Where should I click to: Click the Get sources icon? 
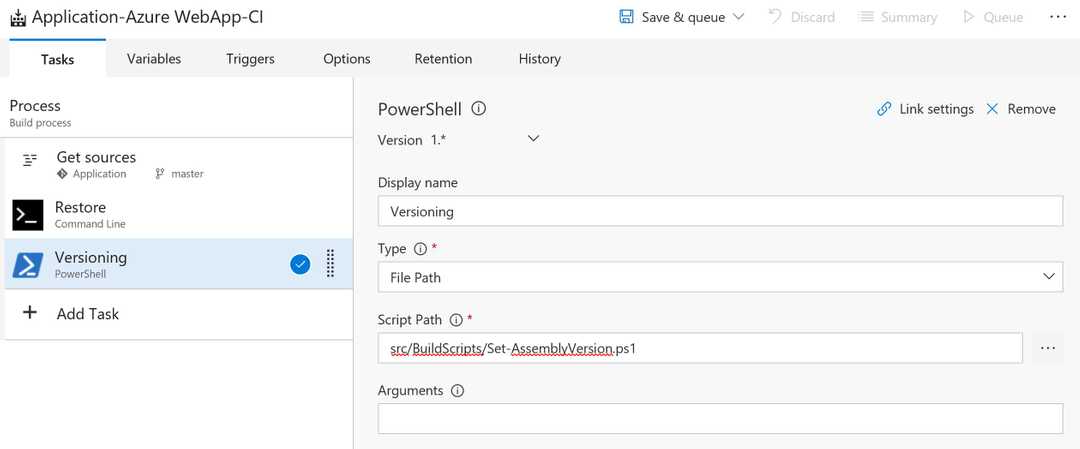point(30,160)
